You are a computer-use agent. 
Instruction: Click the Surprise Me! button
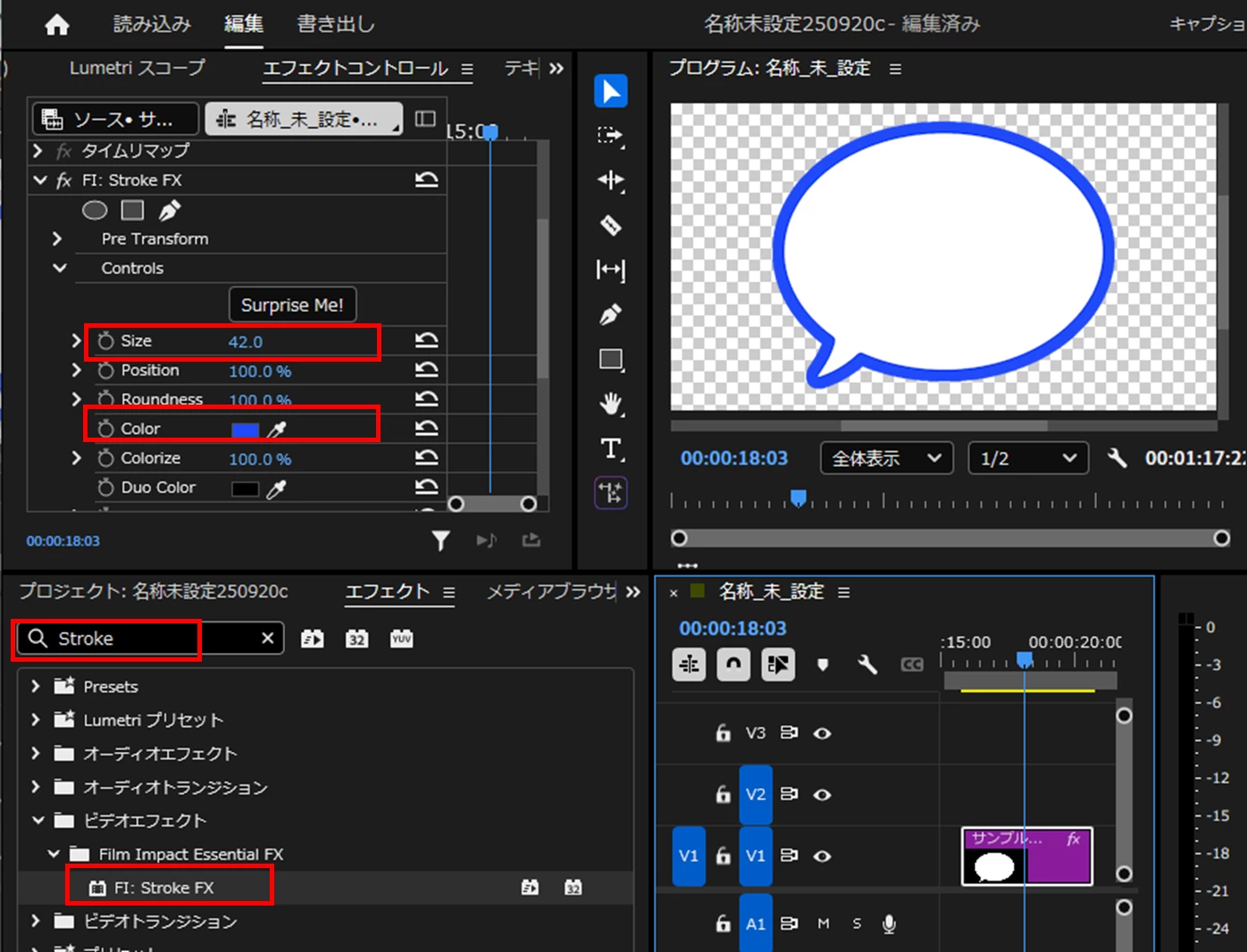click(292, 305)
